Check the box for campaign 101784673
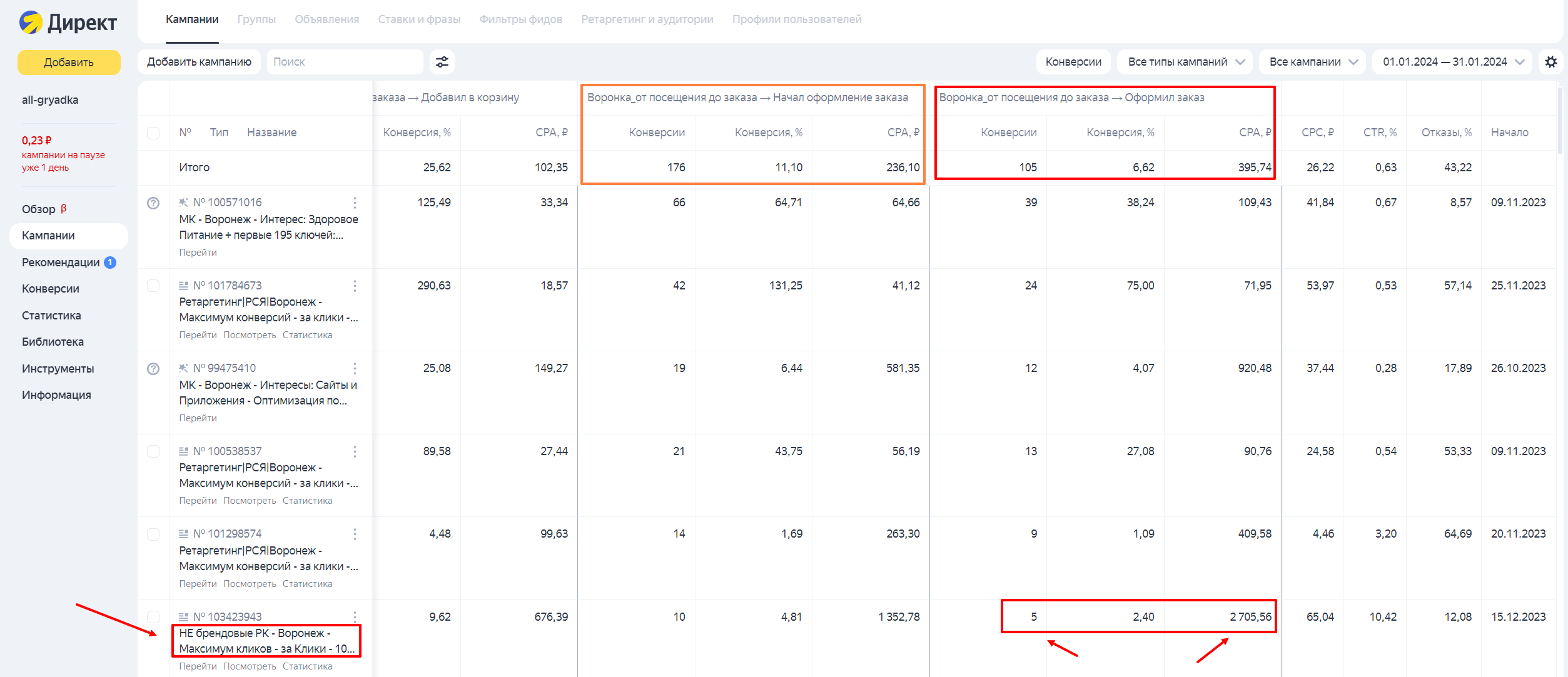 tap(153, 286)
